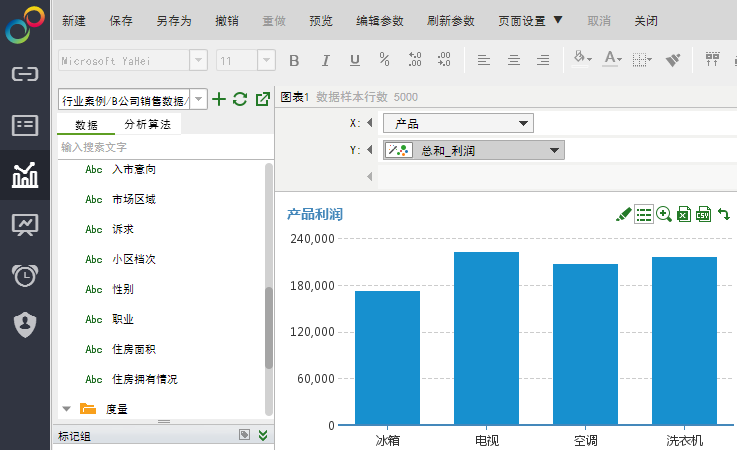Click the swap axes arrow icon
This screenshot has height=450, width=737.
point(724,214)
